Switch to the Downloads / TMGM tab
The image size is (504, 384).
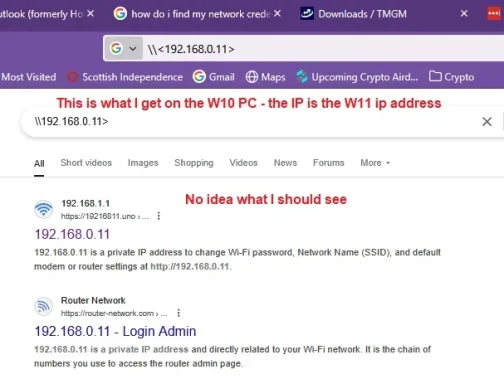pyautogui.click(x=362, y=14)
